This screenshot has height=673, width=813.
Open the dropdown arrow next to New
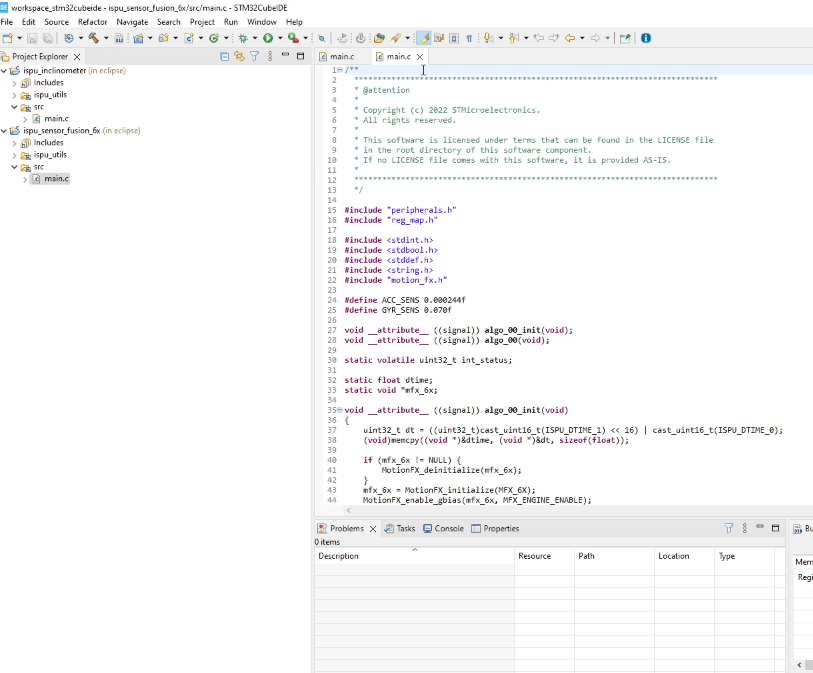19,38
